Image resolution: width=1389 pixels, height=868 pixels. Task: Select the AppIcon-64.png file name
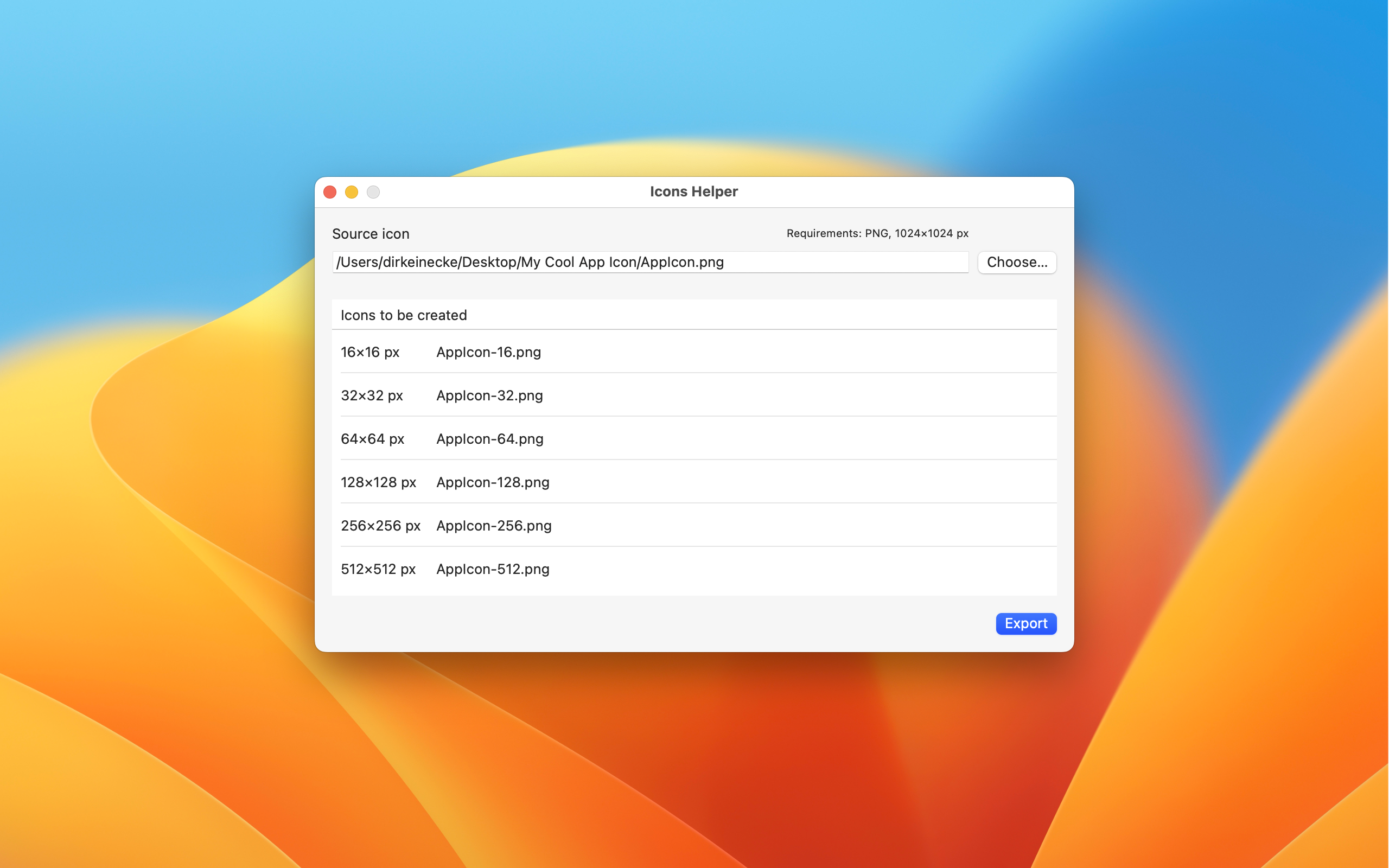(489, 439)
